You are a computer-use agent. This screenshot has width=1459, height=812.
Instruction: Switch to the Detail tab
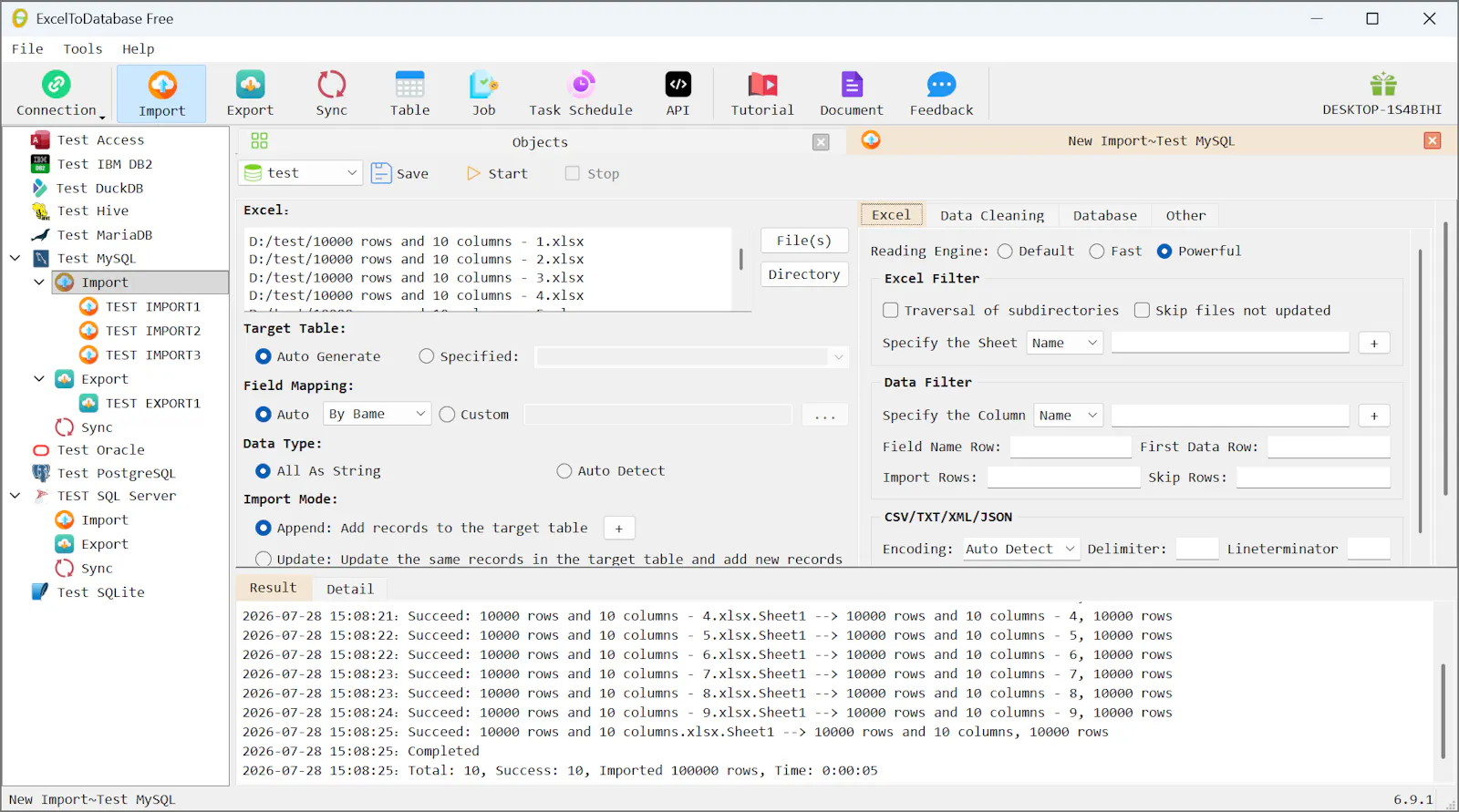[350, 589]
